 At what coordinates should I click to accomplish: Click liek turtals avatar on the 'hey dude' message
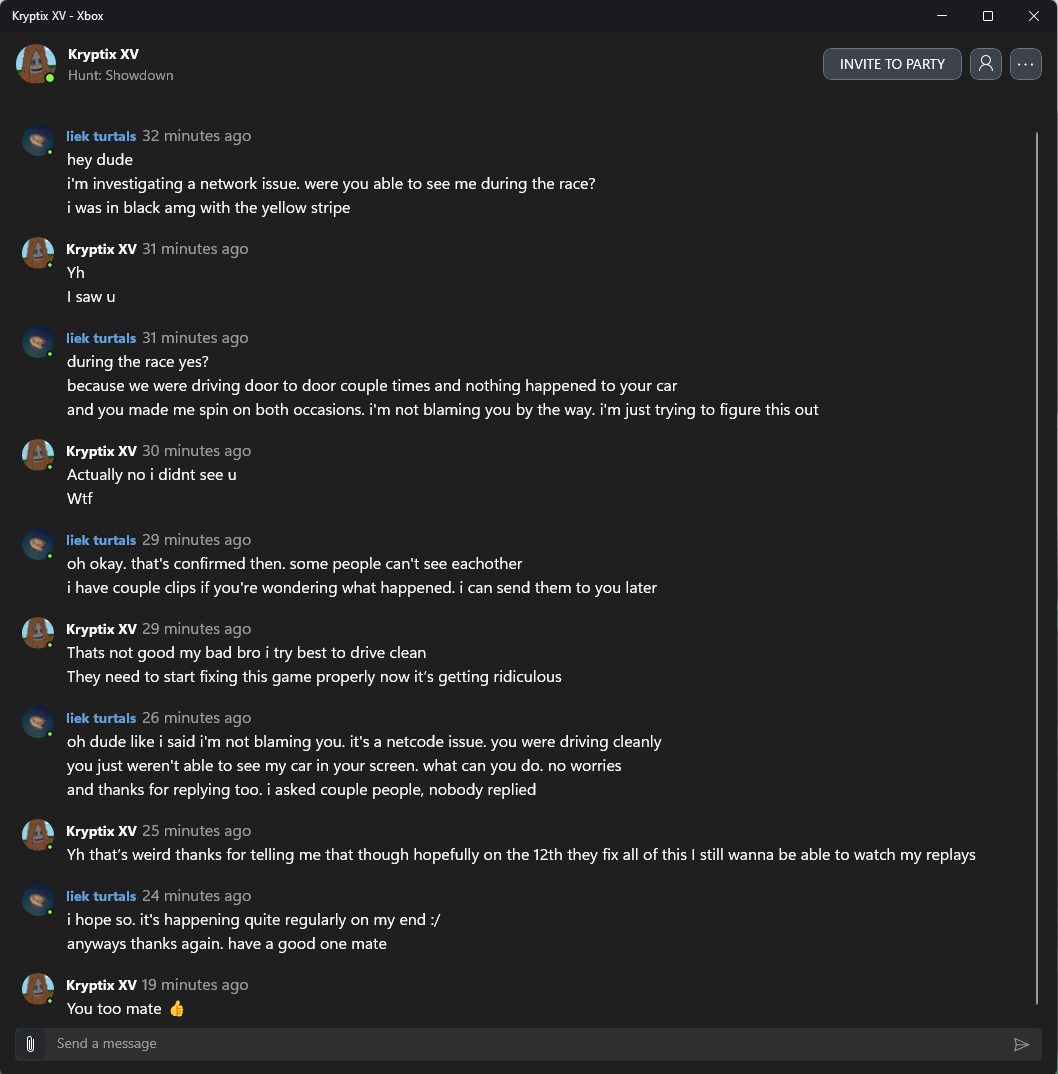pos(38,141)
